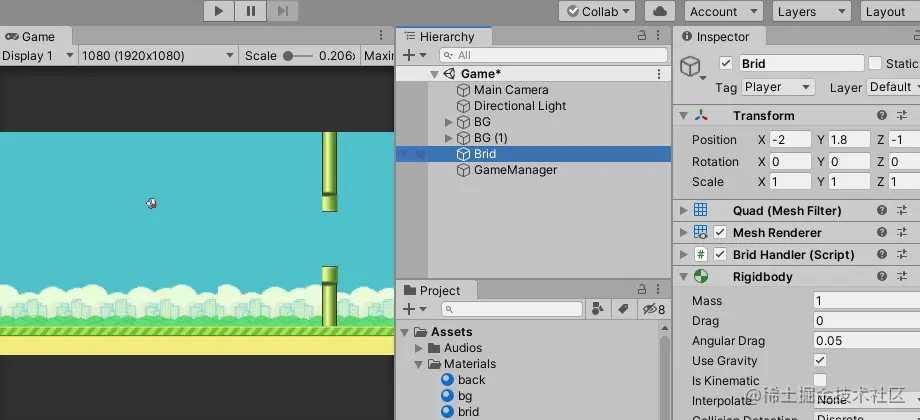Open the Layer Default dropdown
The image size is (920, 420).
pos(893,87)
